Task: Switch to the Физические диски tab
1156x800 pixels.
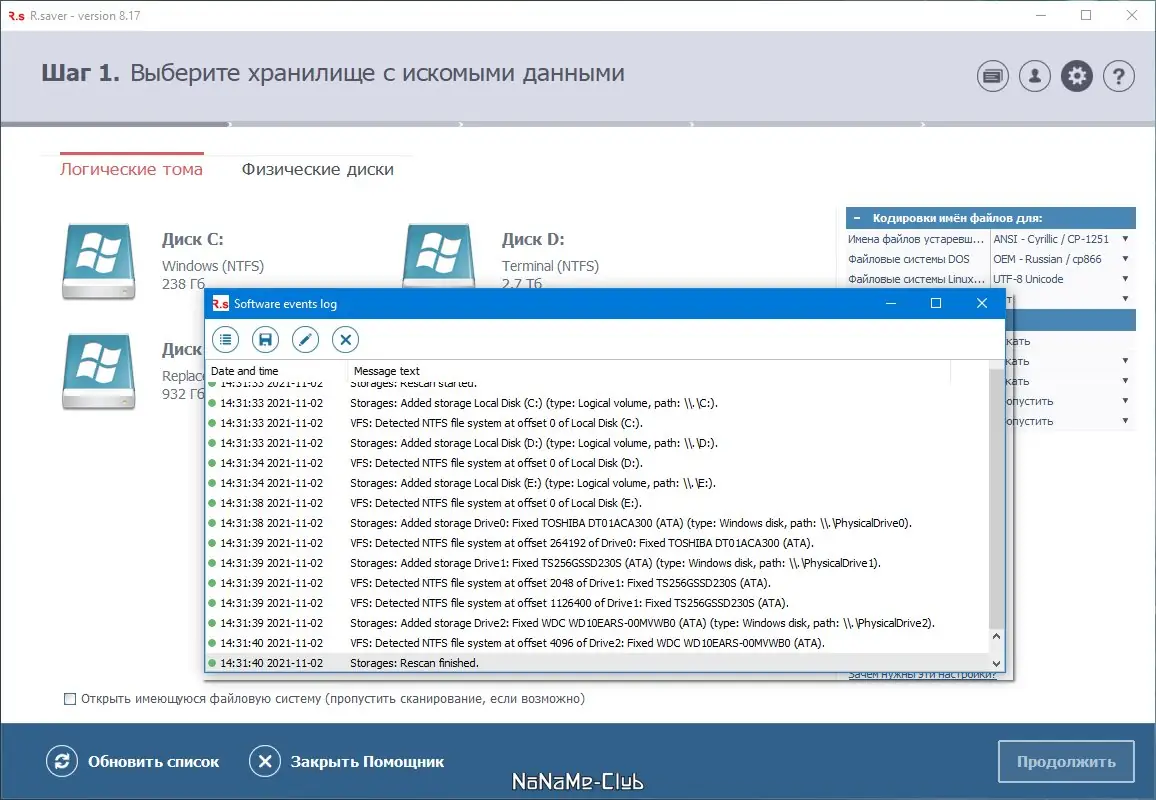Action: tap(318, 169)
